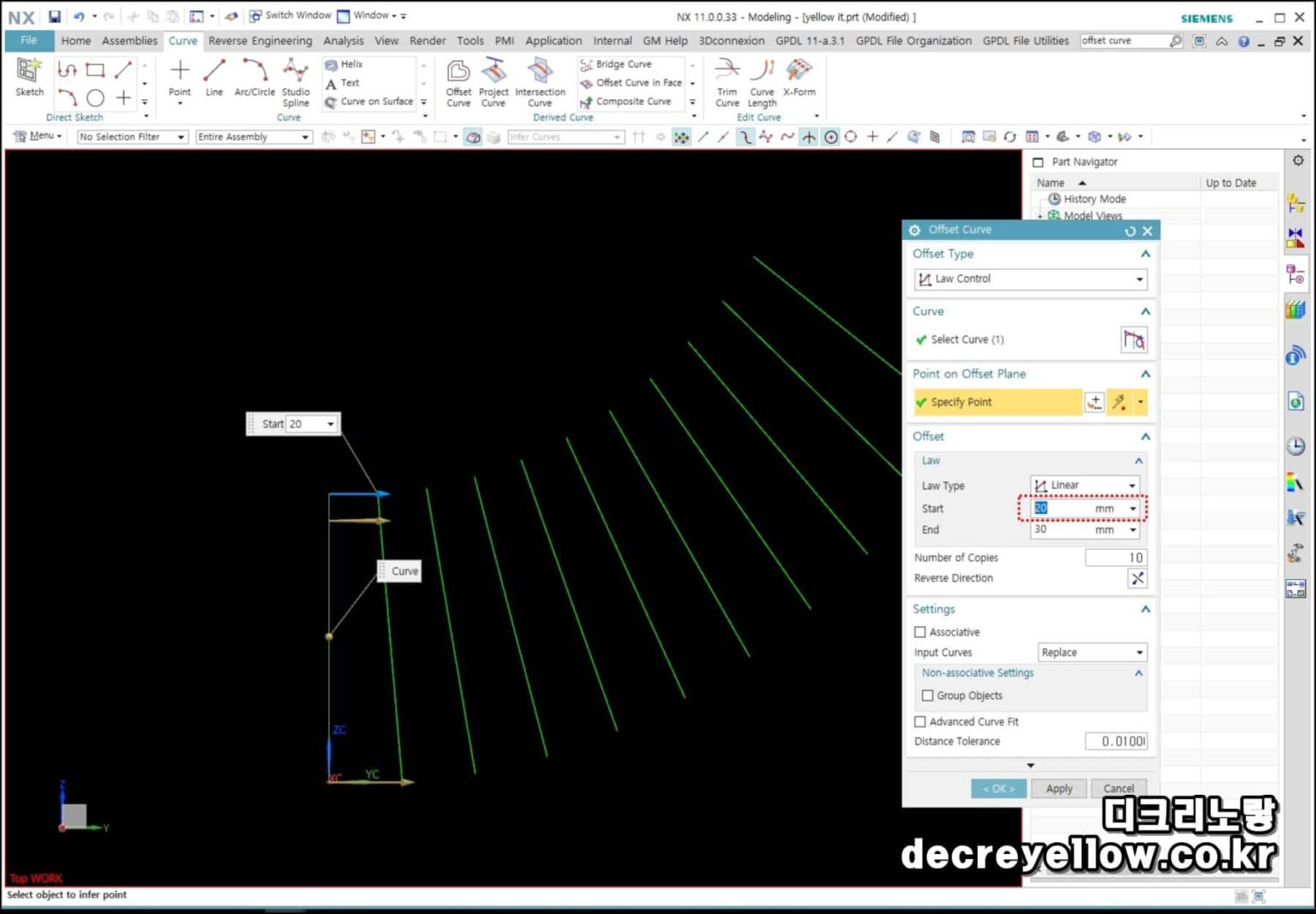This screenshot has height=914, width=1316.
Task: Save the part with the floppy icon
Action: 54,16
